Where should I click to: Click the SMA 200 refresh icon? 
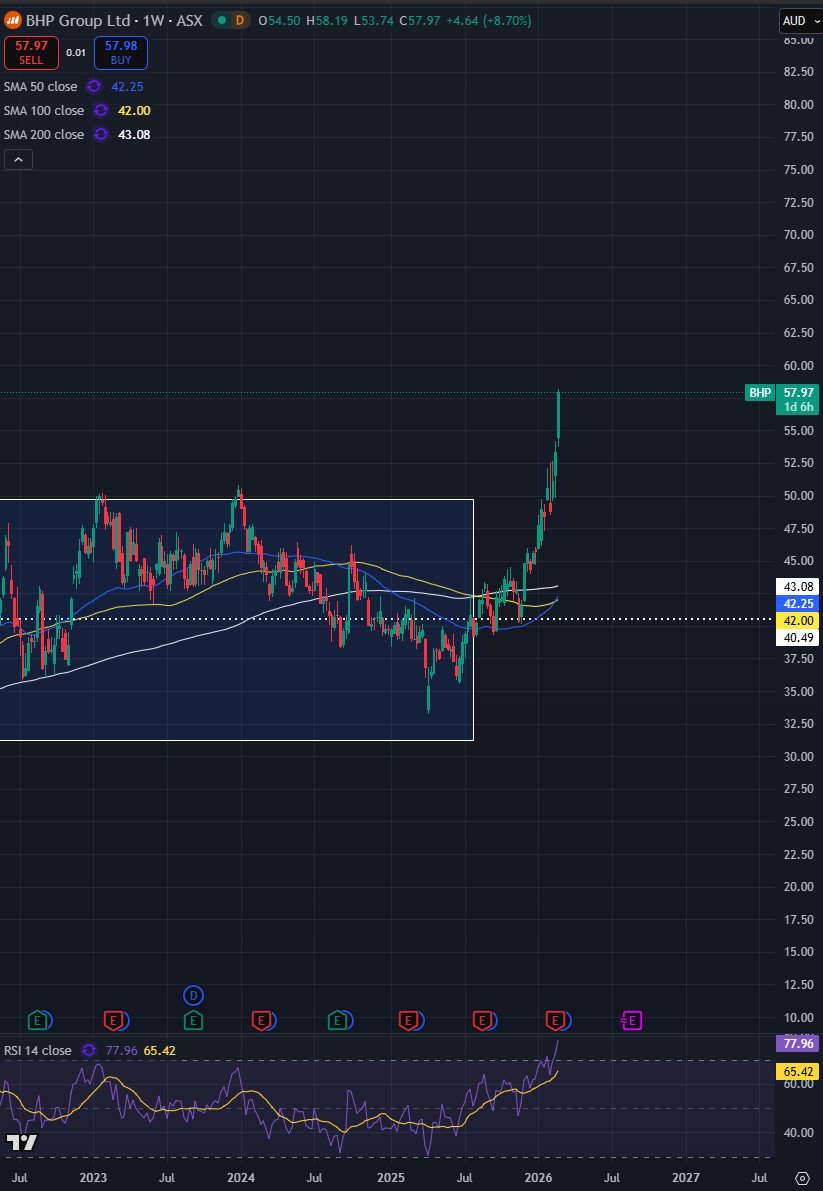pos(101,134)
